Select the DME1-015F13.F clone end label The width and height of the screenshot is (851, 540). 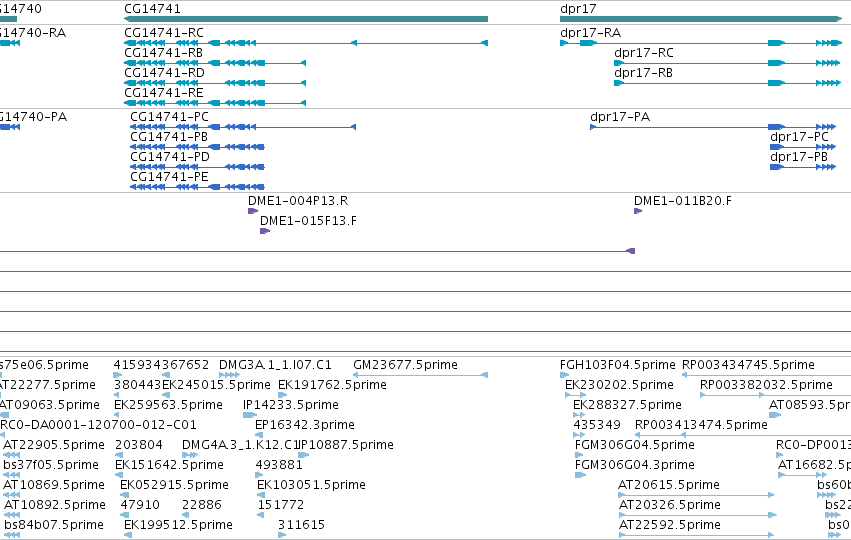coord(308,221)
